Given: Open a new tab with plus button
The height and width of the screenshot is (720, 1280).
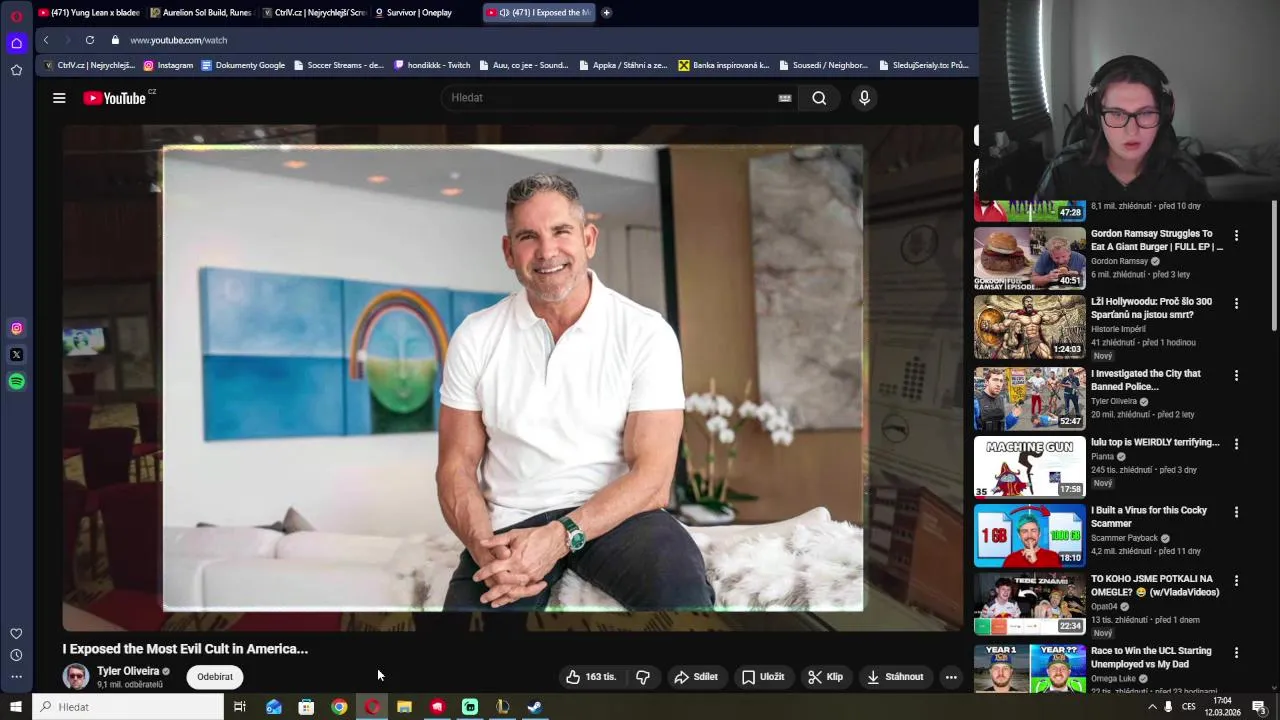Looking at the screenshot, I should point(606,13).
